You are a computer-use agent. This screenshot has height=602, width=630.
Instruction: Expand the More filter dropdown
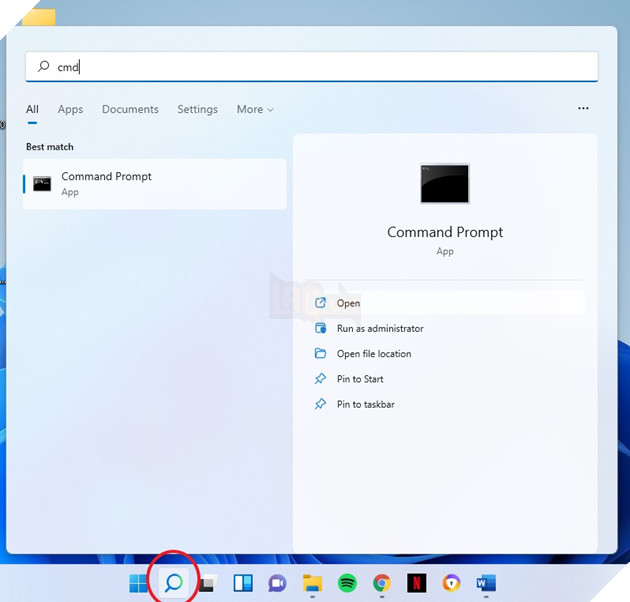pos(255,109)
